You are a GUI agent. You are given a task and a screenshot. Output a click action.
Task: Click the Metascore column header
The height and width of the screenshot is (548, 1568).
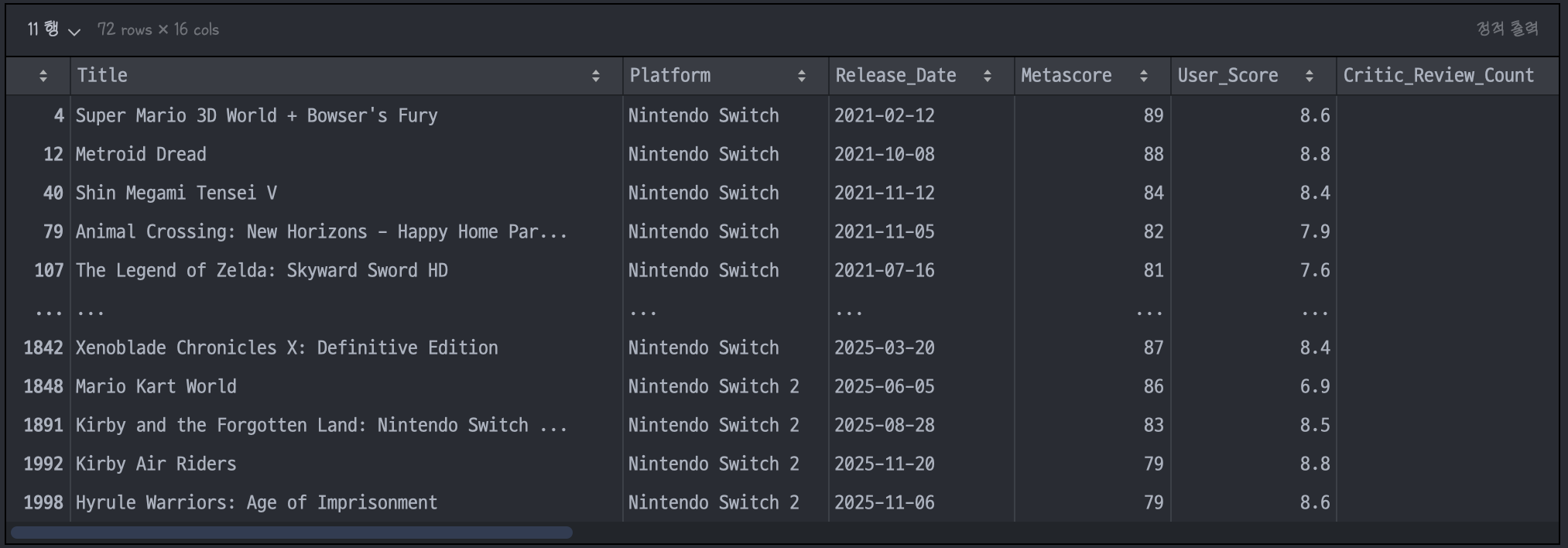pos(1093,76)
